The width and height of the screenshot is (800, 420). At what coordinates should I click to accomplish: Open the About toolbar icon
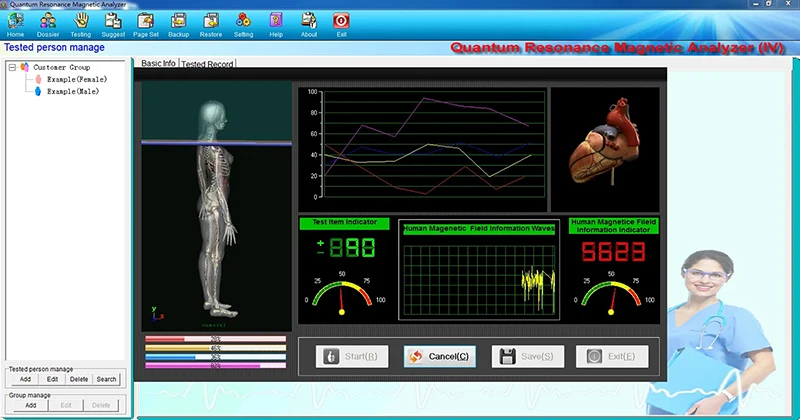309,25
